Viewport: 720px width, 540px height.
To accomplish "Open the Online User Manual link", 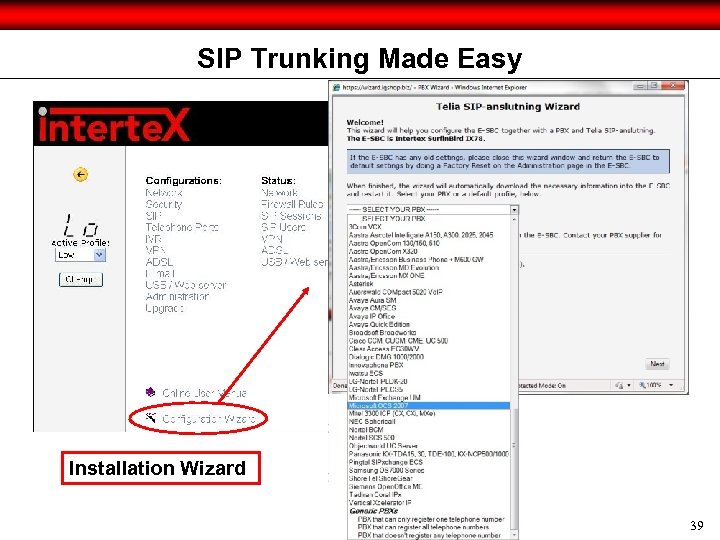I will point(204,393).
